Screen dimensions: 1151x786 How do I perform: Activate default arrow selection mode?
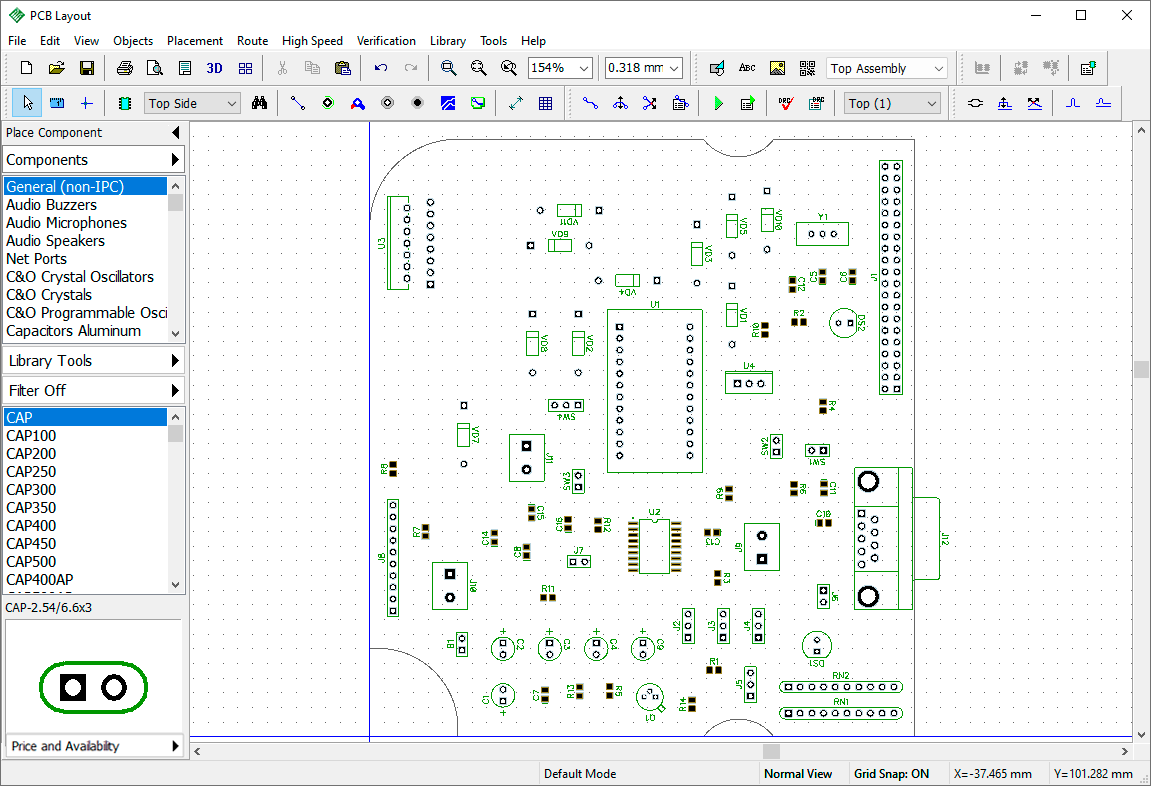point(27,103)
